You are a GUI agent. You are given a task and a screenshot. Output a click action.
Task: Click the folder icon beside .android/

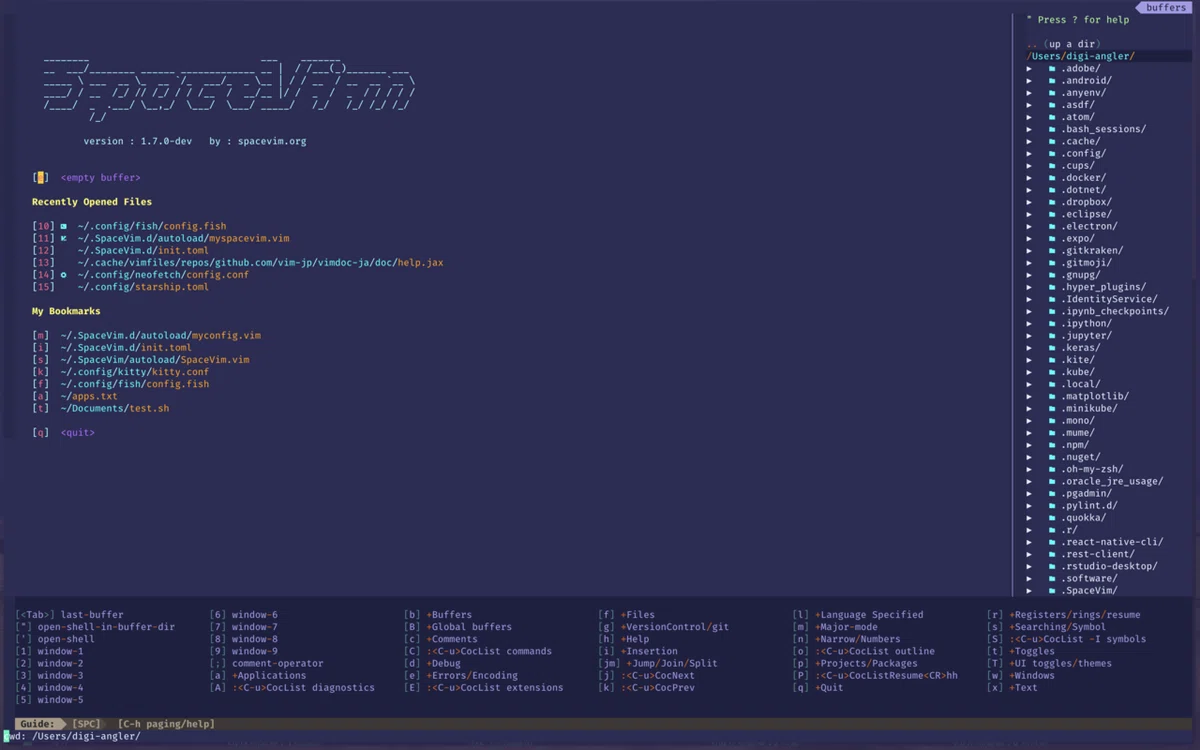click(1052, 81)
